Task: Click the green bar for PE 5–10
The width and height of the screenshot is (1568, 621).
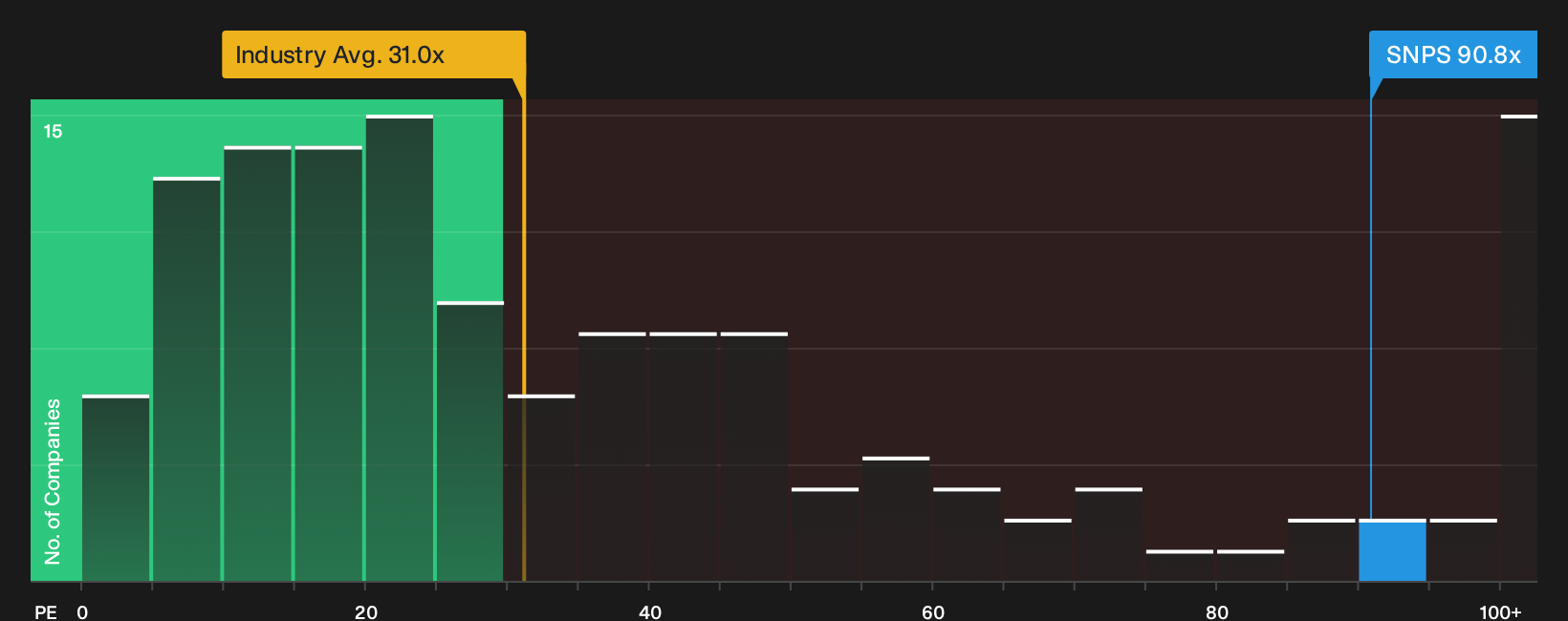Action: tap(186, 379)
